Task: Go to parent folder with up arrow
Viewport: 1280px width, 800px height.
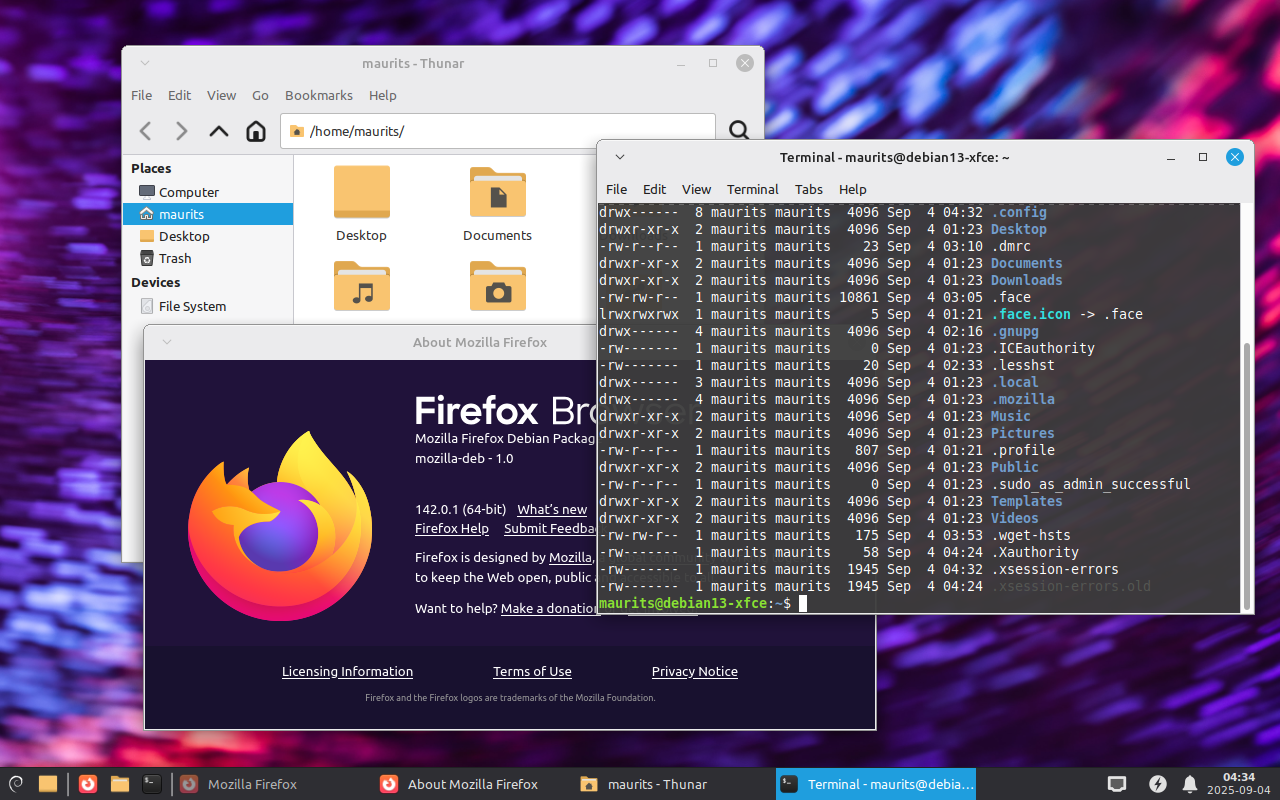Action: [219, 131]
